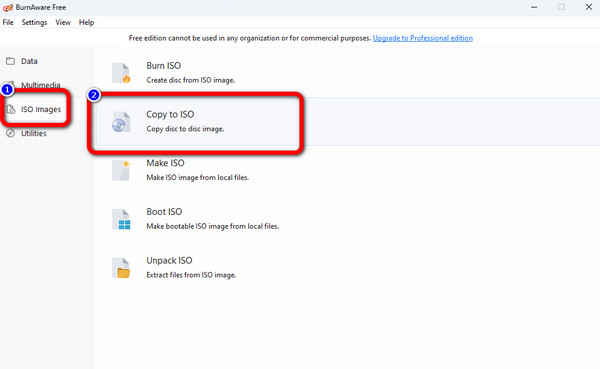Screen dimensions: 600x369
Task: Follow the Upgrade to Professional edition link
Action: [x=423, y=38]
